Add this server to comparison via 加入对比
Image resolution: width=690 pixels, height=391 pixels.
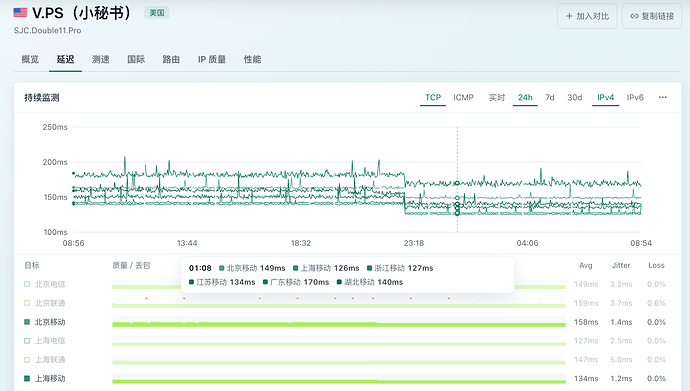587,16
